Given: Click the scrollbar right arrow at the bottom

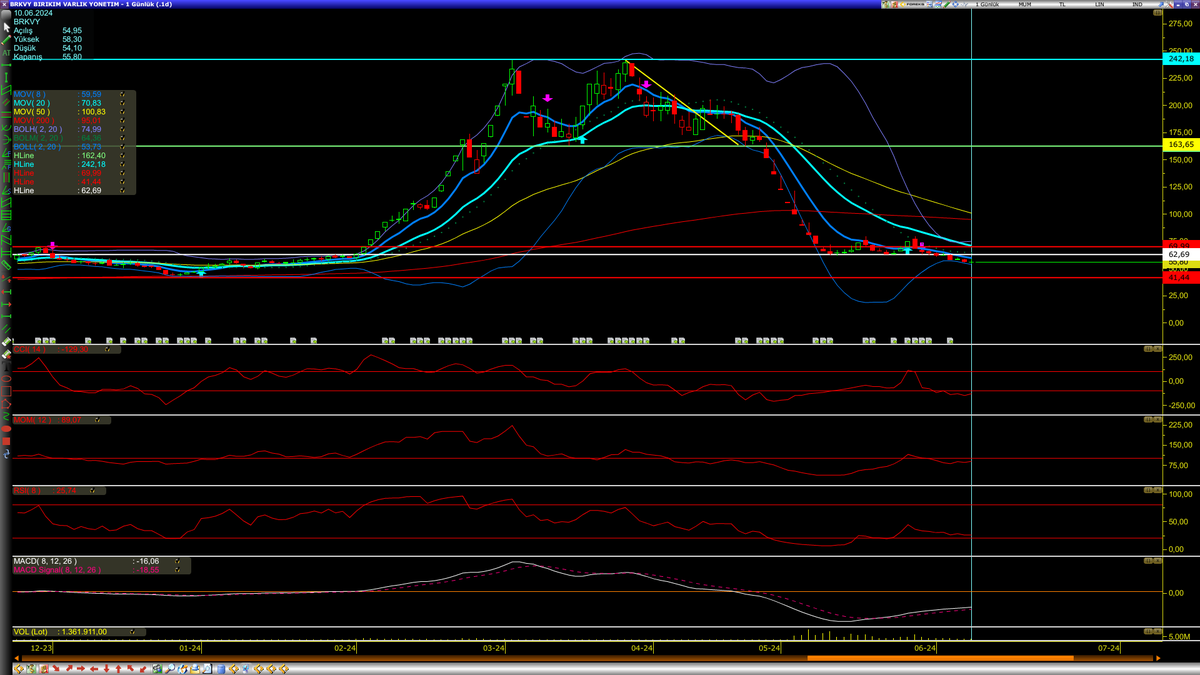Looking at the screenshot, I should 1158,658.
